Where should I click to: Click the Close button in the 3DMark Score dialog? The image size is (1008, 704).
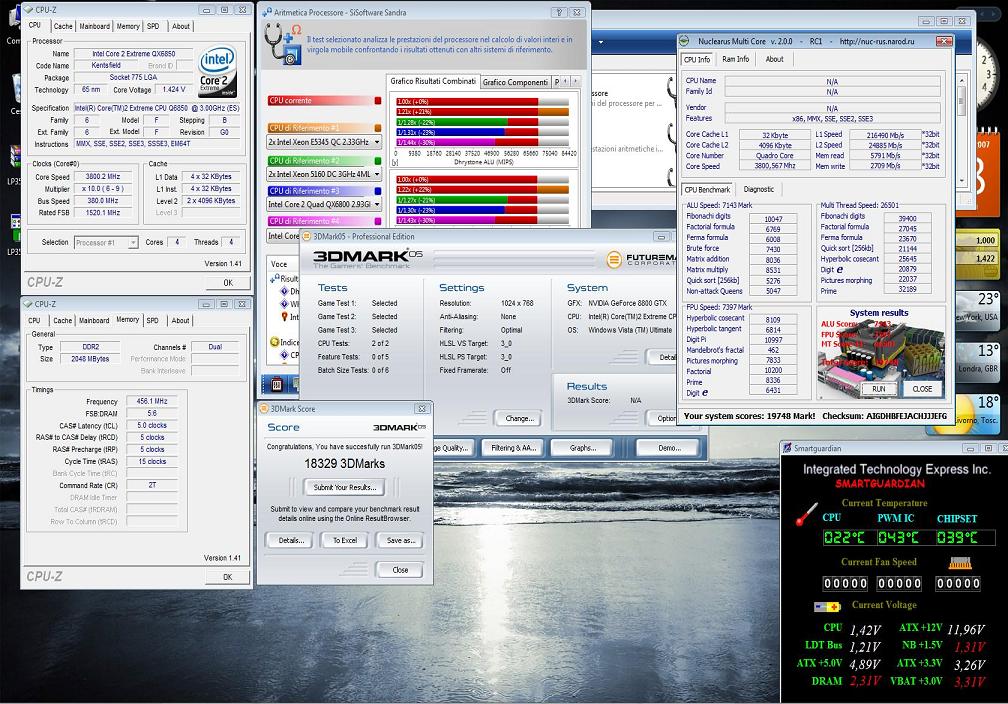coord(400,570)
